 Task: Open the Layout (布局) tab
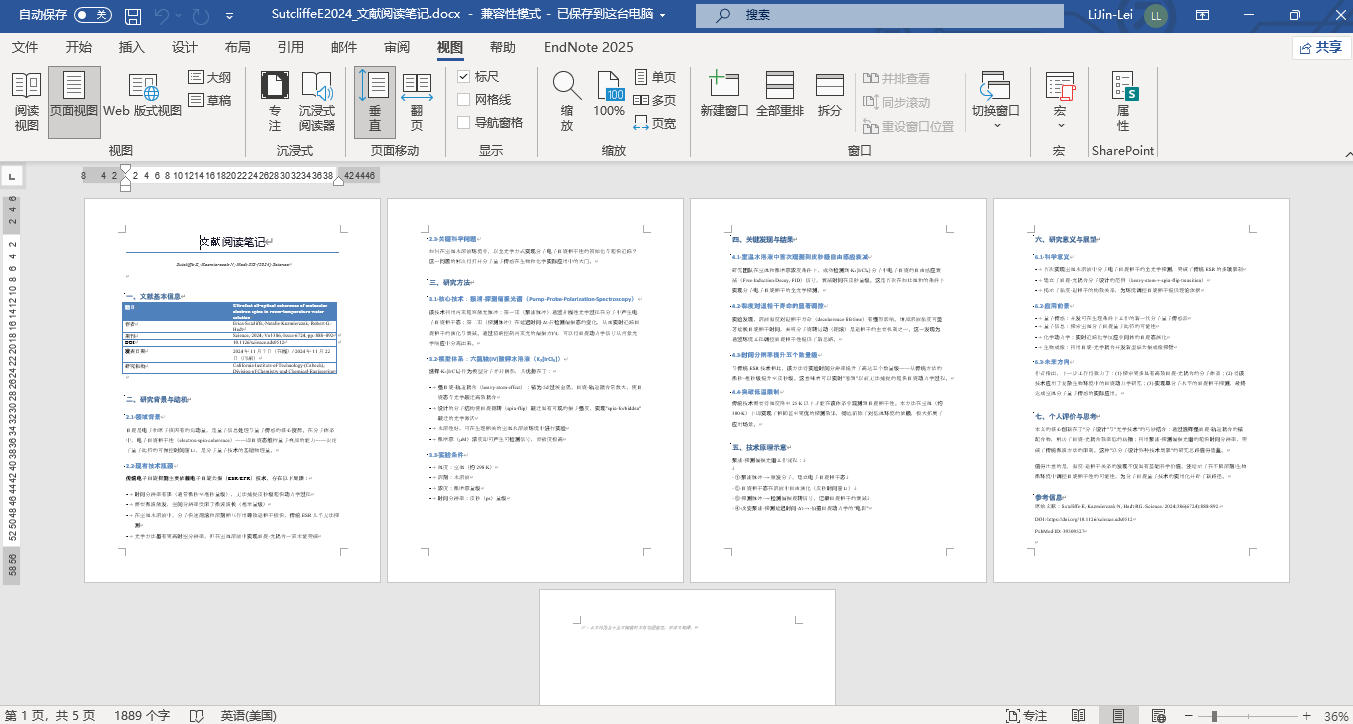pyautogui.click(x=238, y=47)
